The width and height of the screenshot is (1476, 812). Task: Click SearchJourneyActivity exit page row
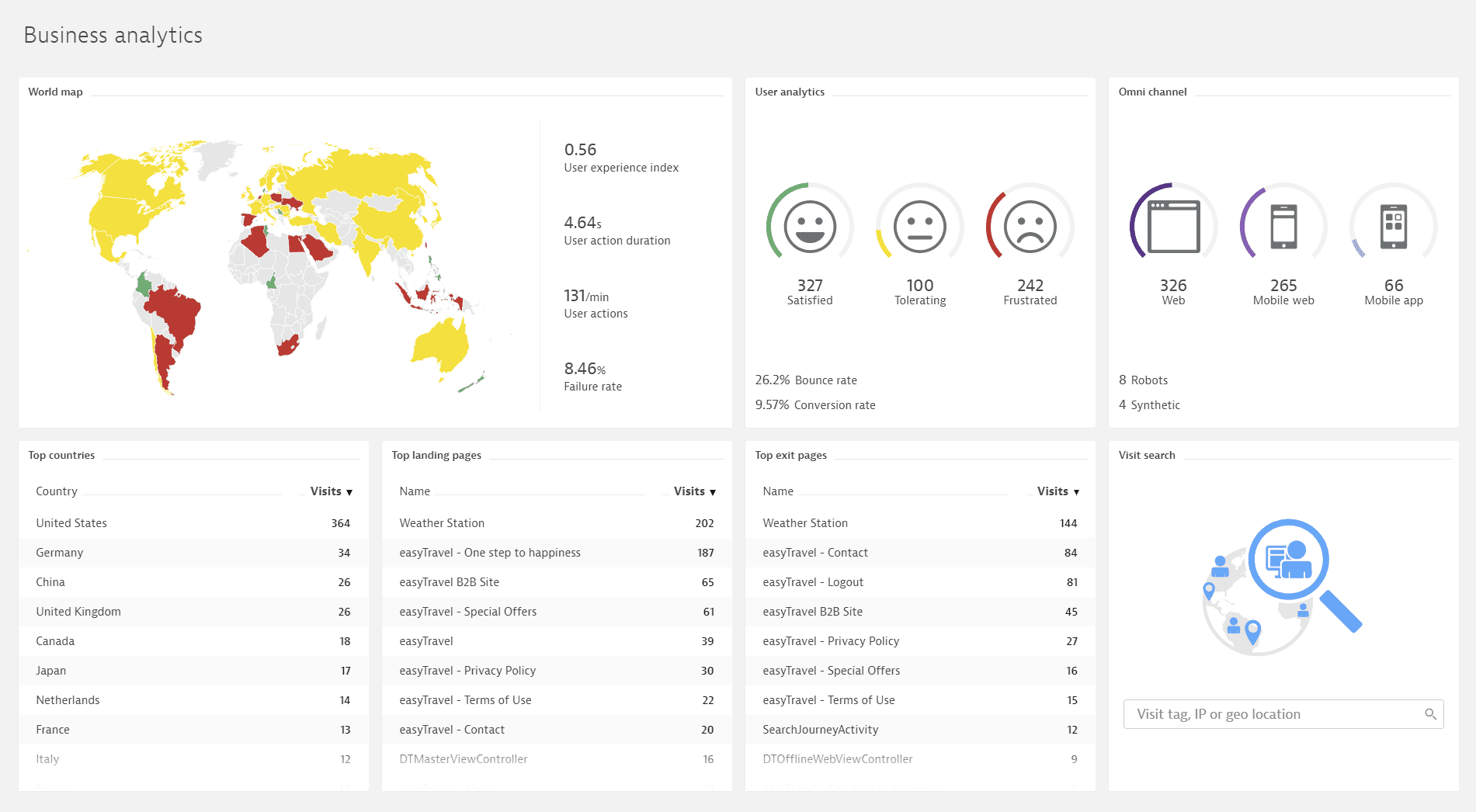coord(920,730)
